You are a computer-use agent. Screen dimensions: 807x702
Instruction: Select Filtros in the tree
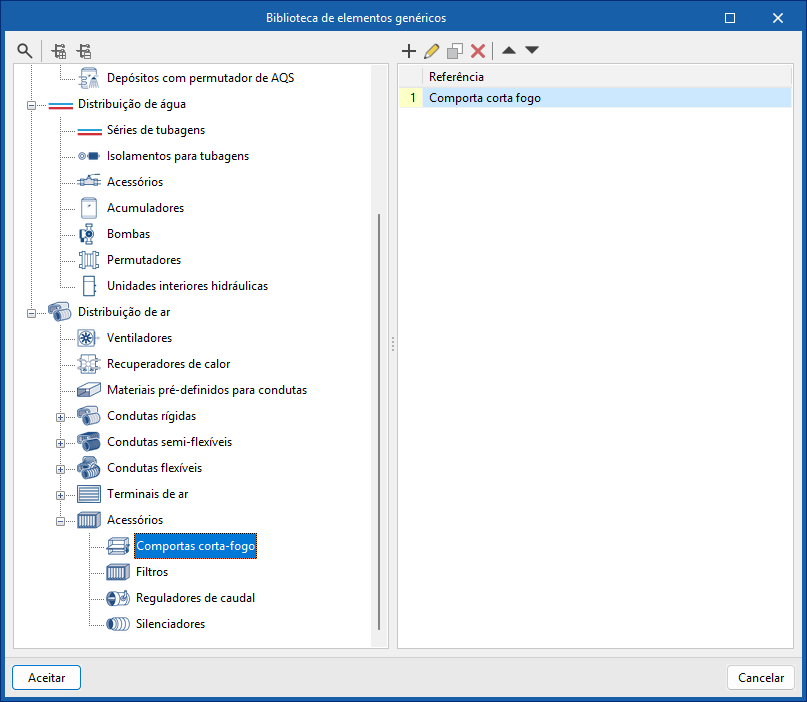coord(151,572)
